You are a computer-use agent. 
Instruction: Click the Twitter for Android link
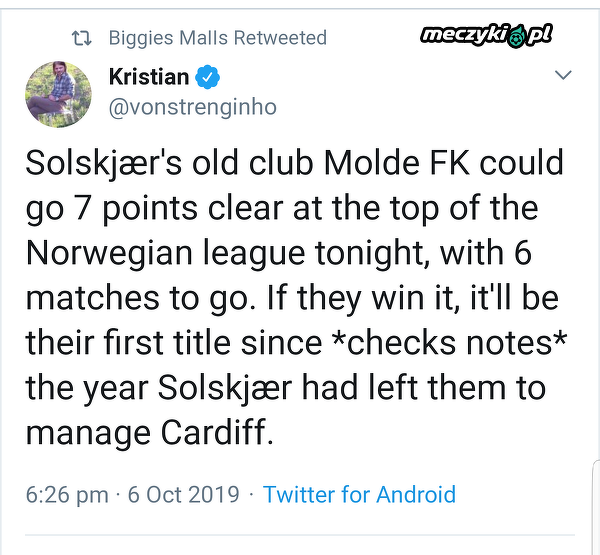359,494
